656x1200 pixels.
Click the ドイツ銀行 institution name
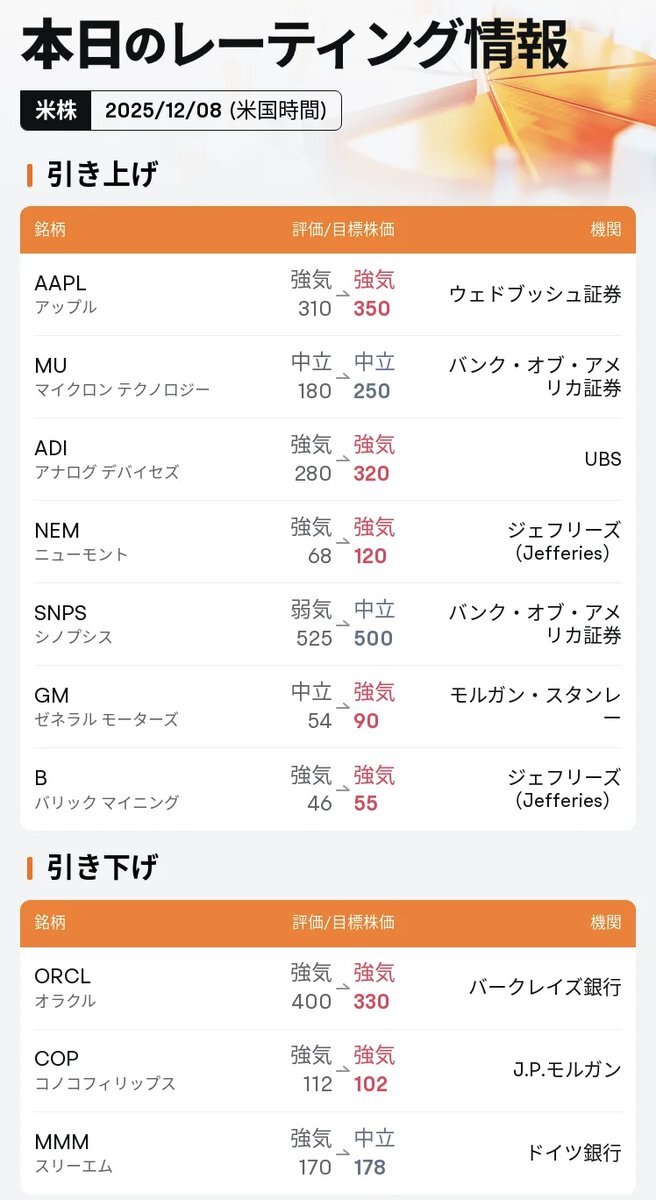point(574,1152)
